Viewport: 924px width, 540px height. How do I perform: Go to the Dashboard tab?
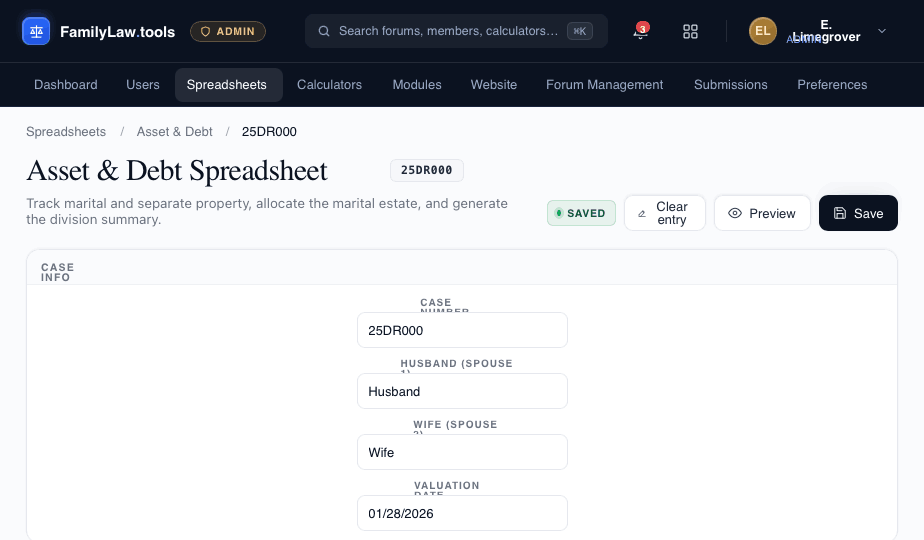[x=66, y=85]
